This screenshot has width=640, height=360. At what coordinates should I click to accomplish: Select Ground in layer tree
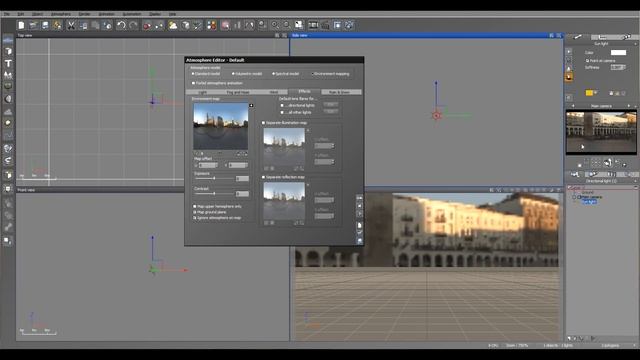[x=587, y=192]
